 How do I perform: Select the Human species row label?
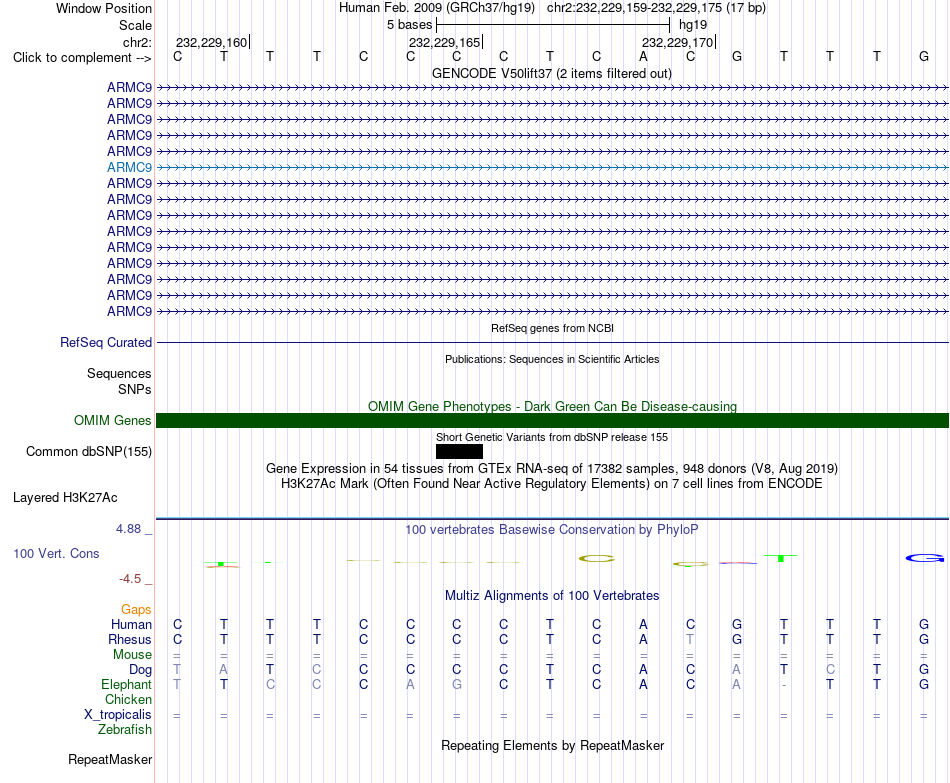point(131,624)
